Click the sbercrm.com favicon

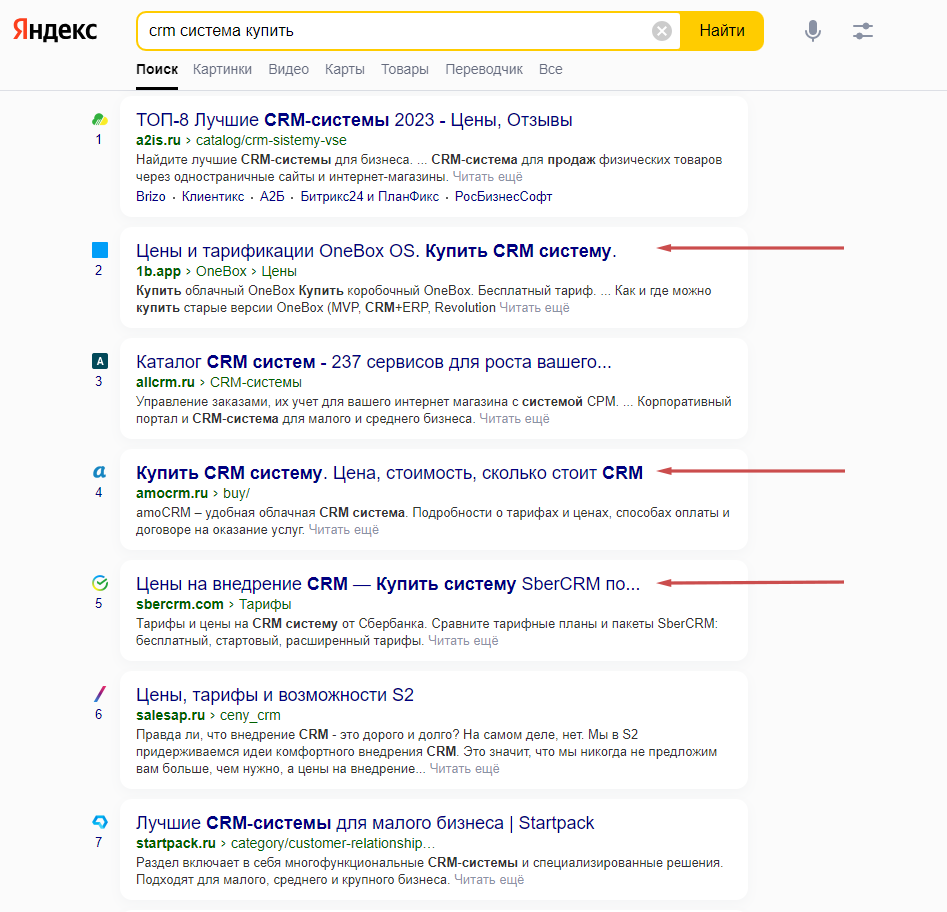coord(99,583)
